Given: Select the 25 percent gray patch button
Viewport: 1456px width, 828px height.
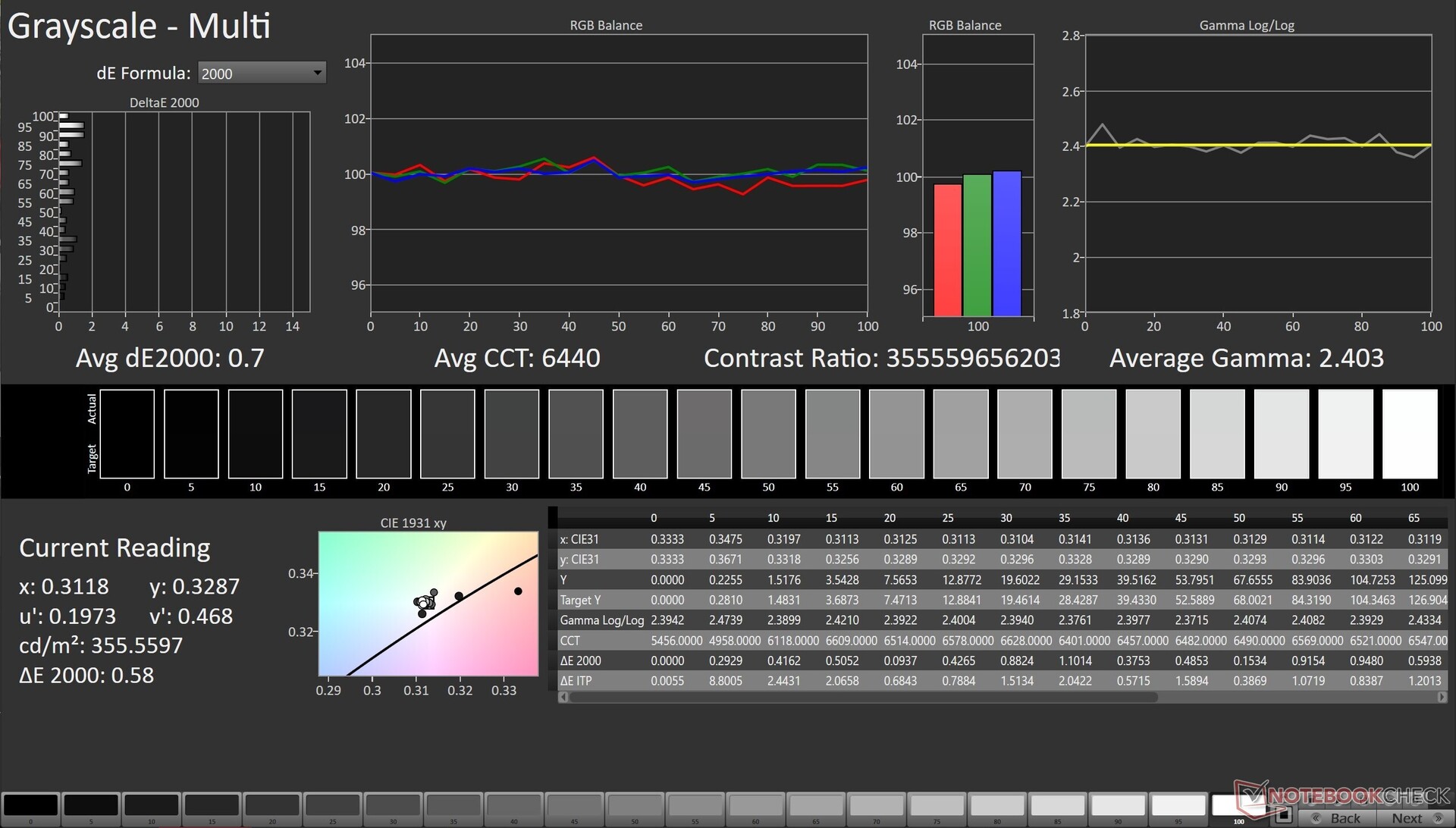Looking at the screenshot, I should pyautogui.click(x=333, y=805).
